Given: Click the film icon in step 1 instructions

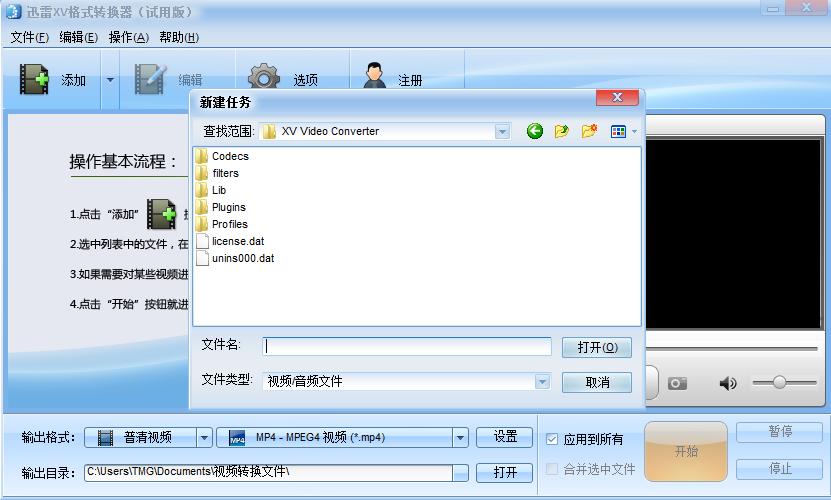Looking at the screenshot, I should (161, 214).
